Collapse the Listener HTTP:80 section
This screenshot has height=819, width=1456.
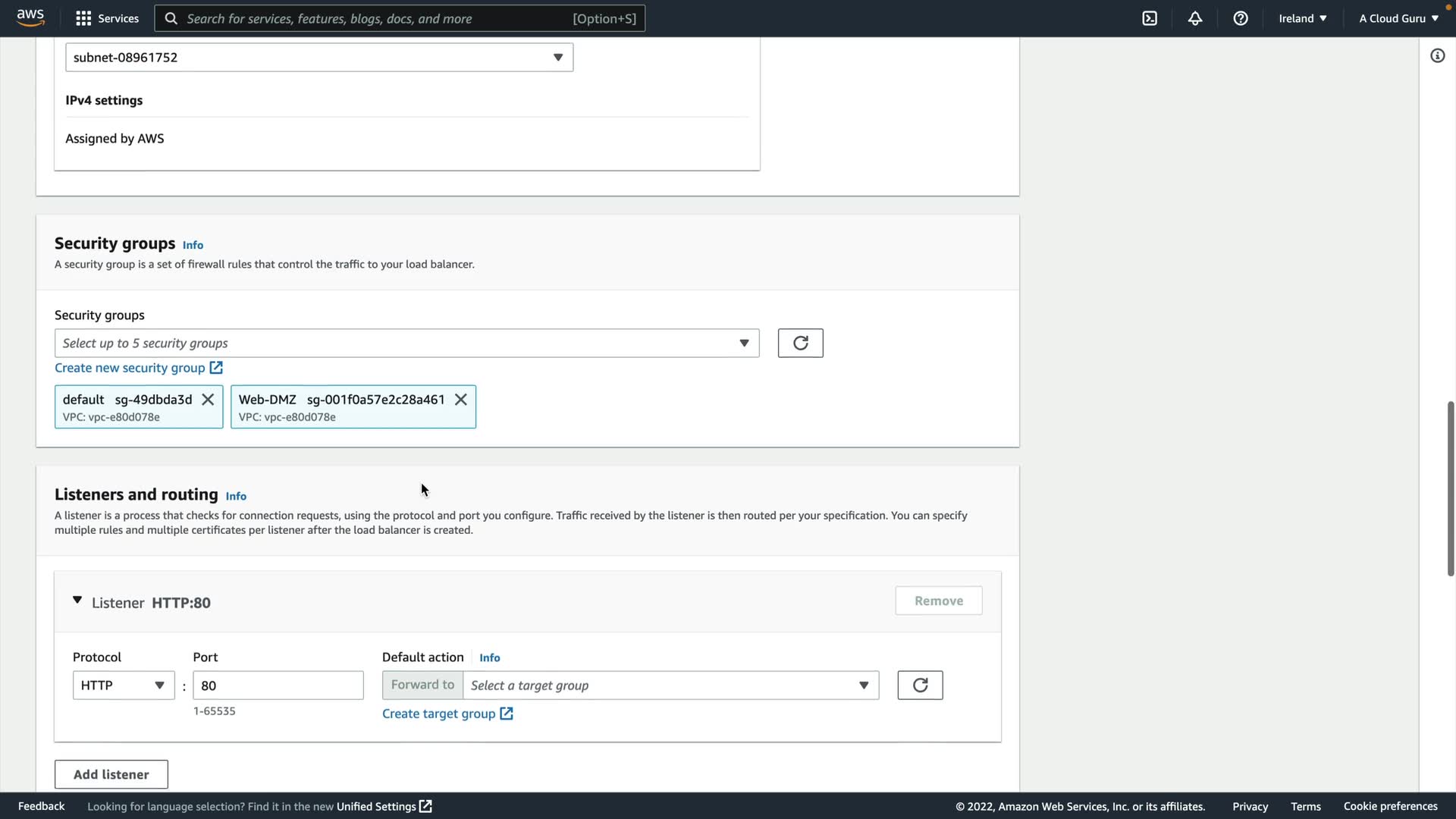[77, 601]
